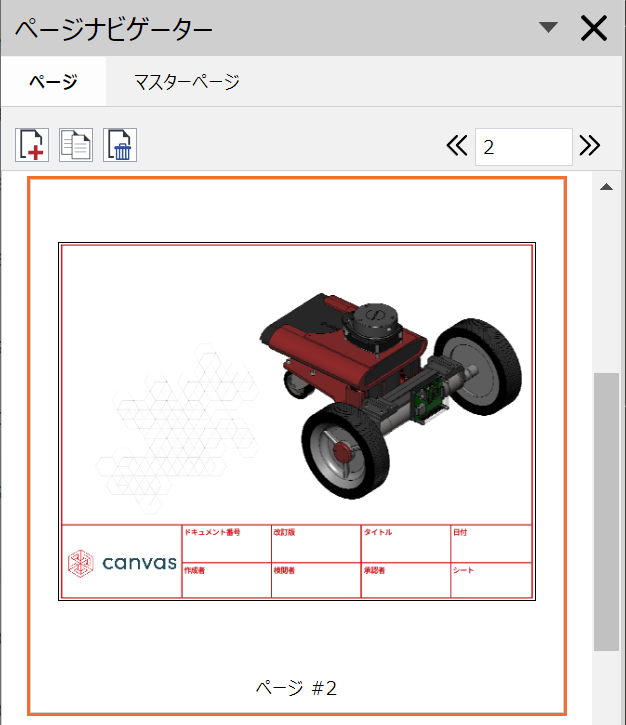Click the ページ #2 label
Viewport: 626px width, 725px height.
[x=296, y=688]
